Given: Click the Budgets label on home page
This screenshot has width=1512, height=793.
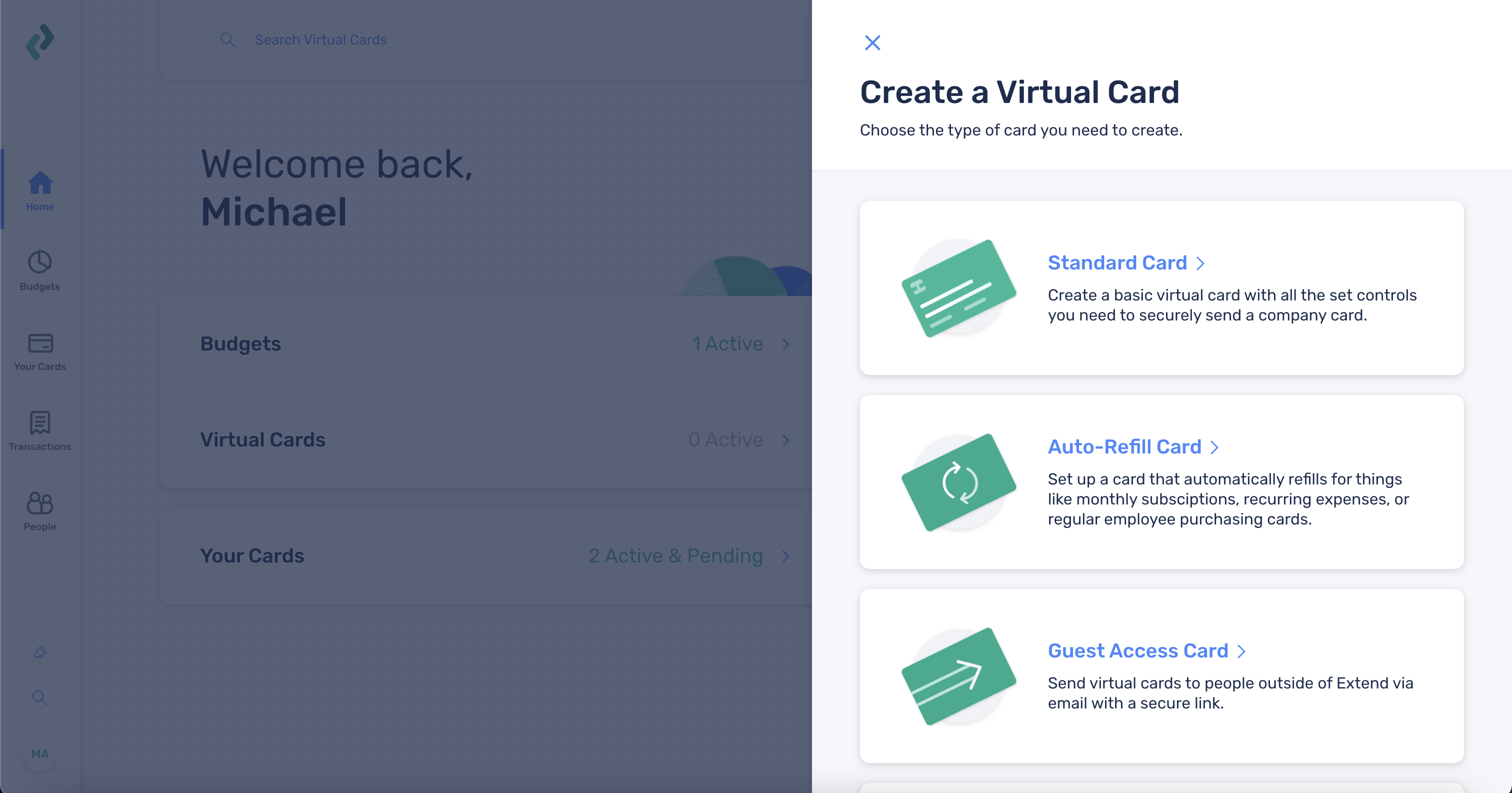Looking at the screenshot, I should (240, 344).
